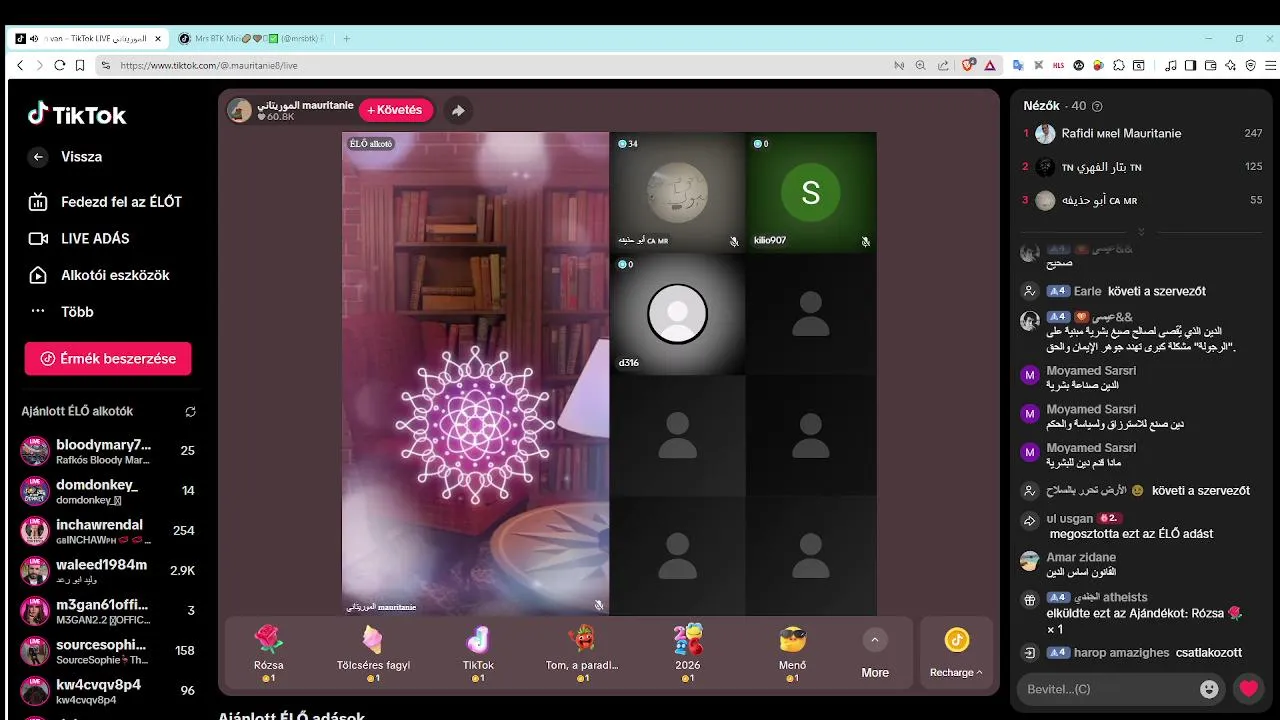Bookmark the page with the bookmark icon

point(80,65)
